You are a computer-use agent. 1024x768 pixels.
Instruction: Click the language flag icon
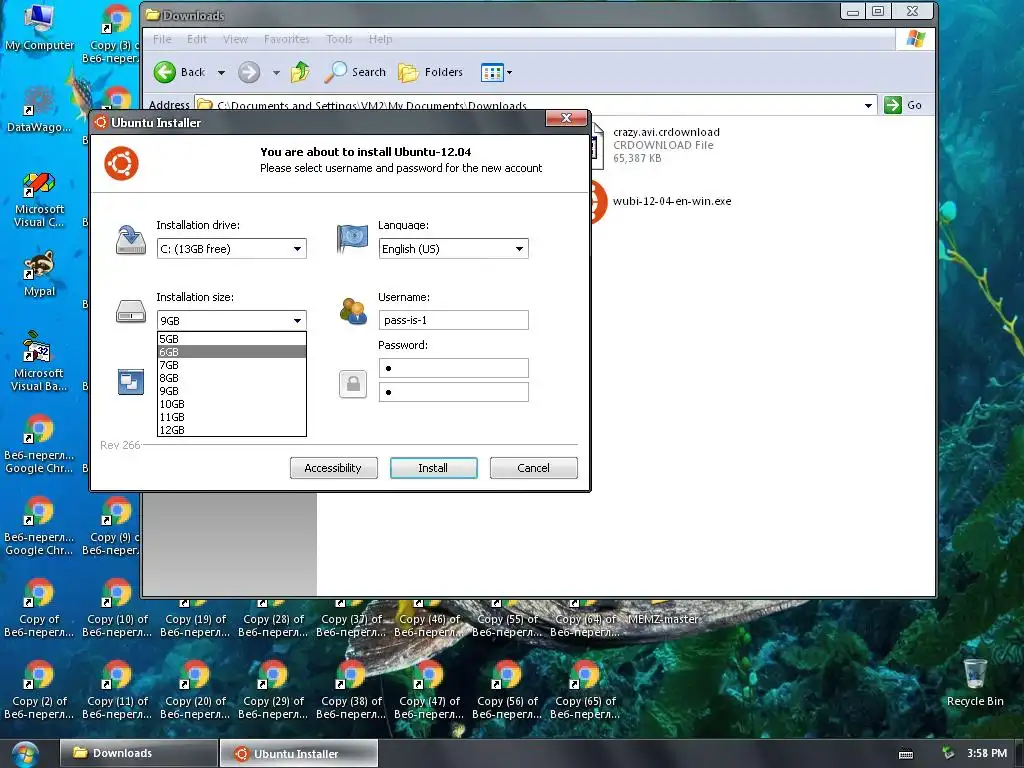click(x=353, y=238)
